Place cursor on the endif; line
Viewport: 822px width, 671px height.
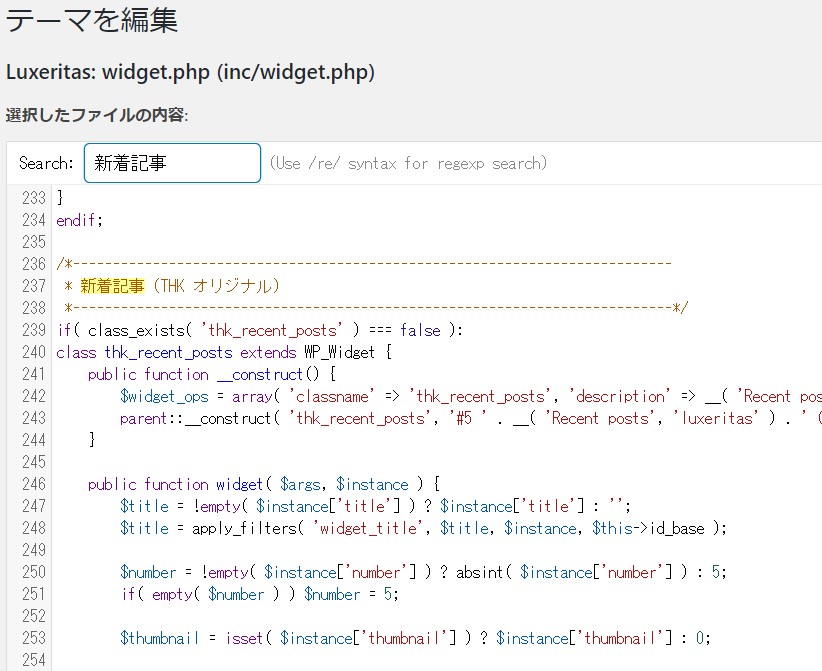tap(80, 220)
